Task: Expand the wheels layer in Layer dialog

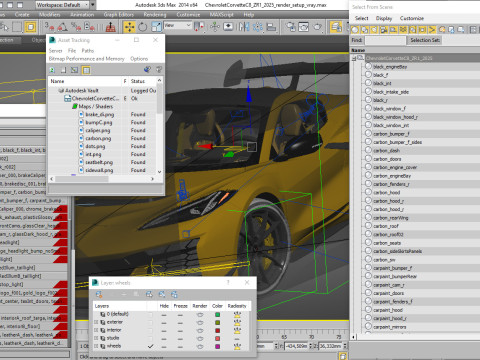Action: click(x=96, y=346)
